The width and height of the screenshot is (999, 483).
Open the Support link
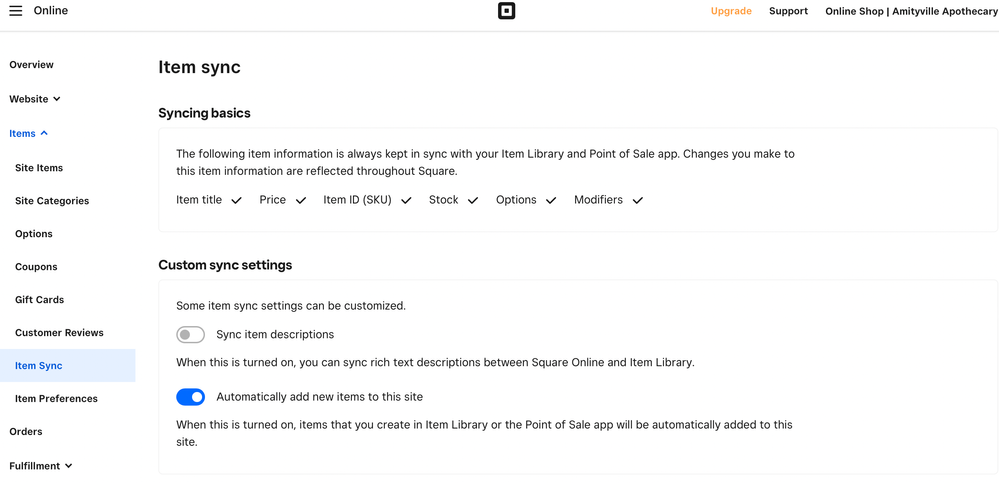788,11
